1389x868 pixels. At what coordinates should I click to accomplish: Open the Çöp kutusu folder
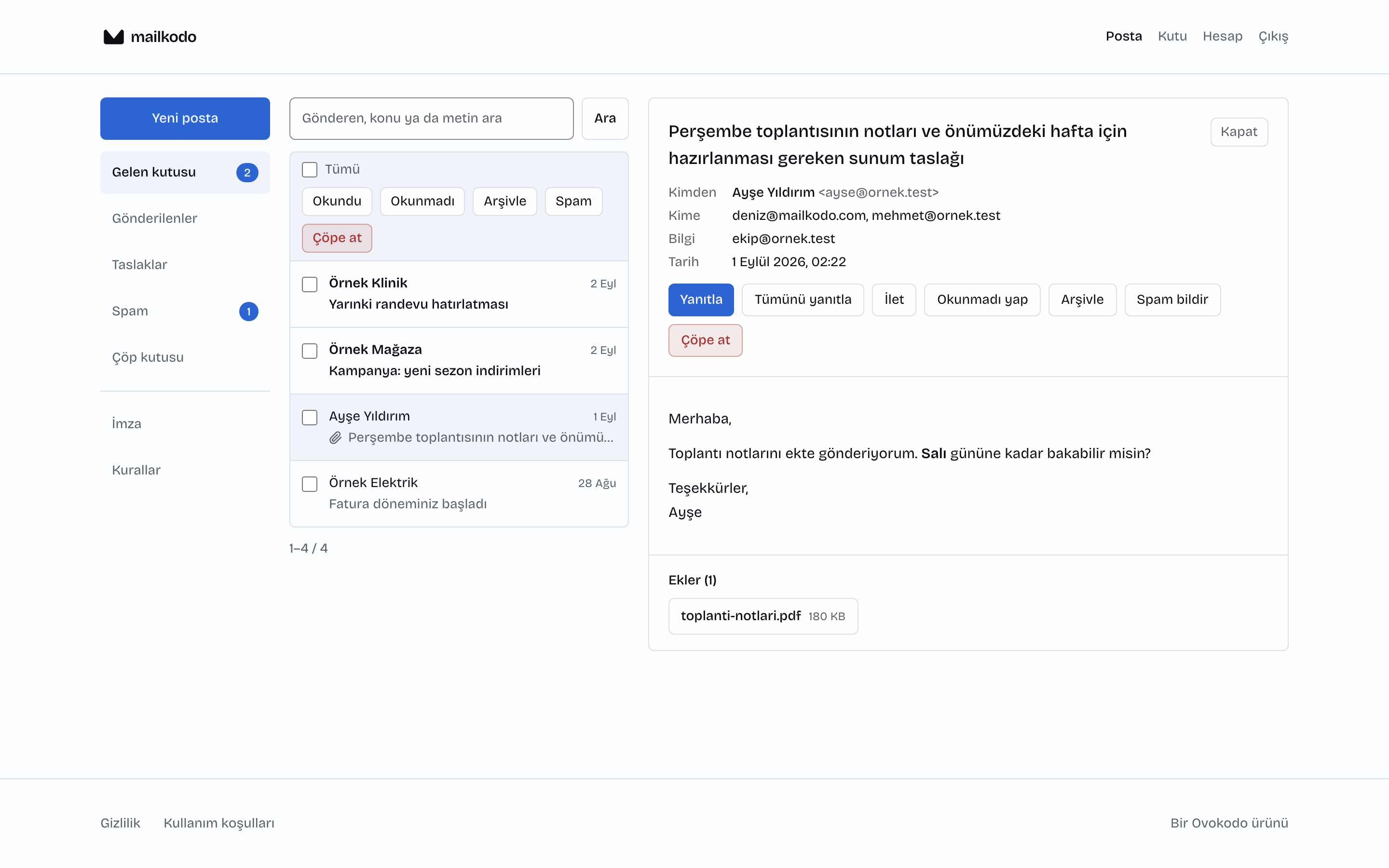pos(185,358)
